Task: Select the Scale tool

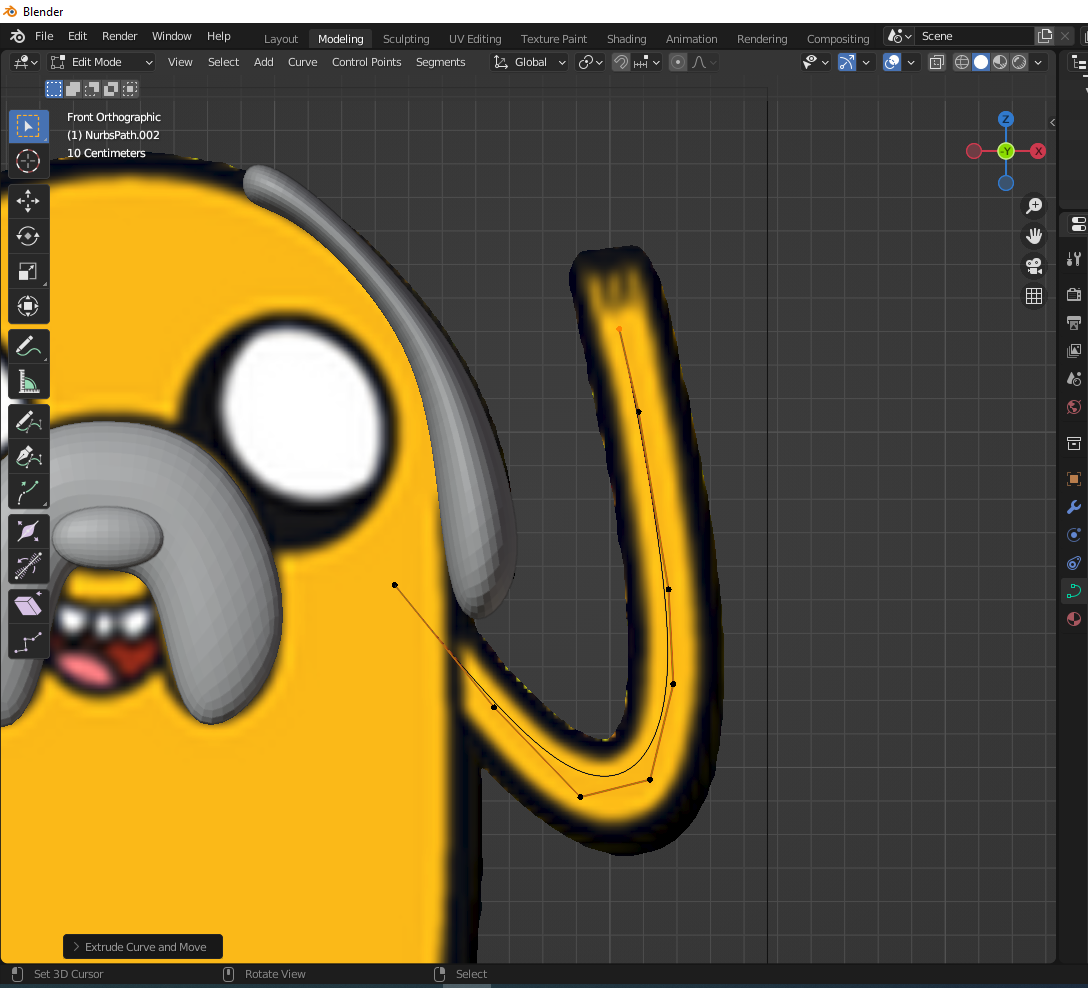Action: (28, 271)
